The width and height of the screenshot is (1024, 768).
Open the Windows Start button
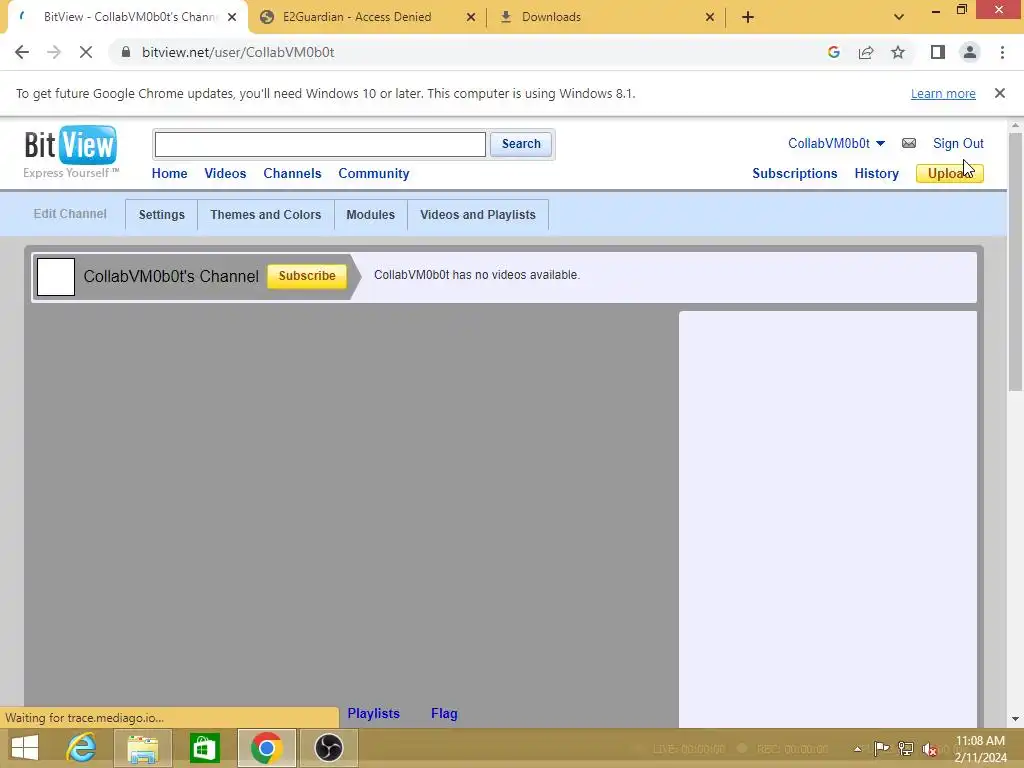point(25,748)
